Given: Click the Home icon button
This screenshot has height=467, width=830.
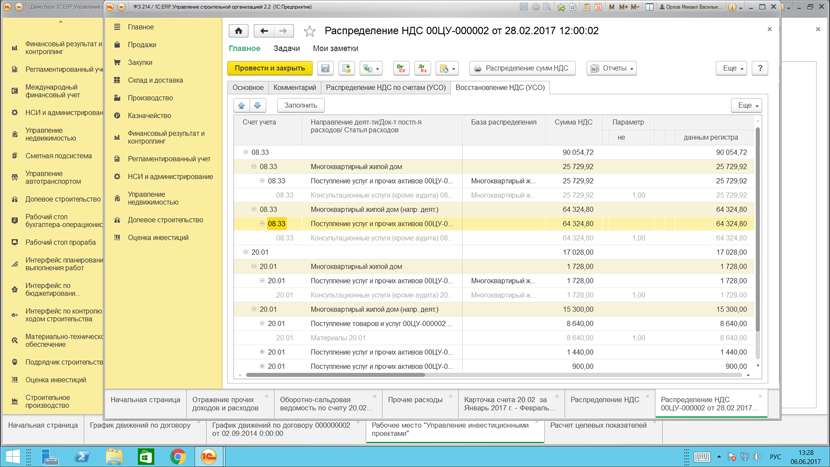Looking at the screenshot, I should [x=238, y=31].
